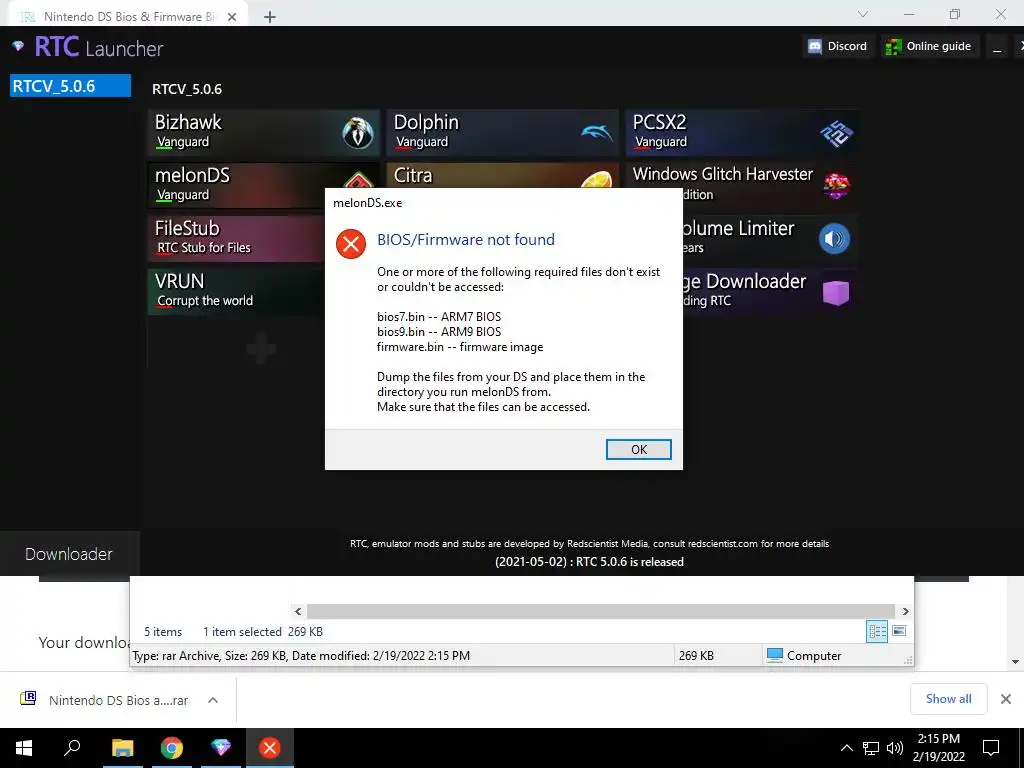Click the release news text line
Screen dimensions: 1024x768
[x=589, y=562]
